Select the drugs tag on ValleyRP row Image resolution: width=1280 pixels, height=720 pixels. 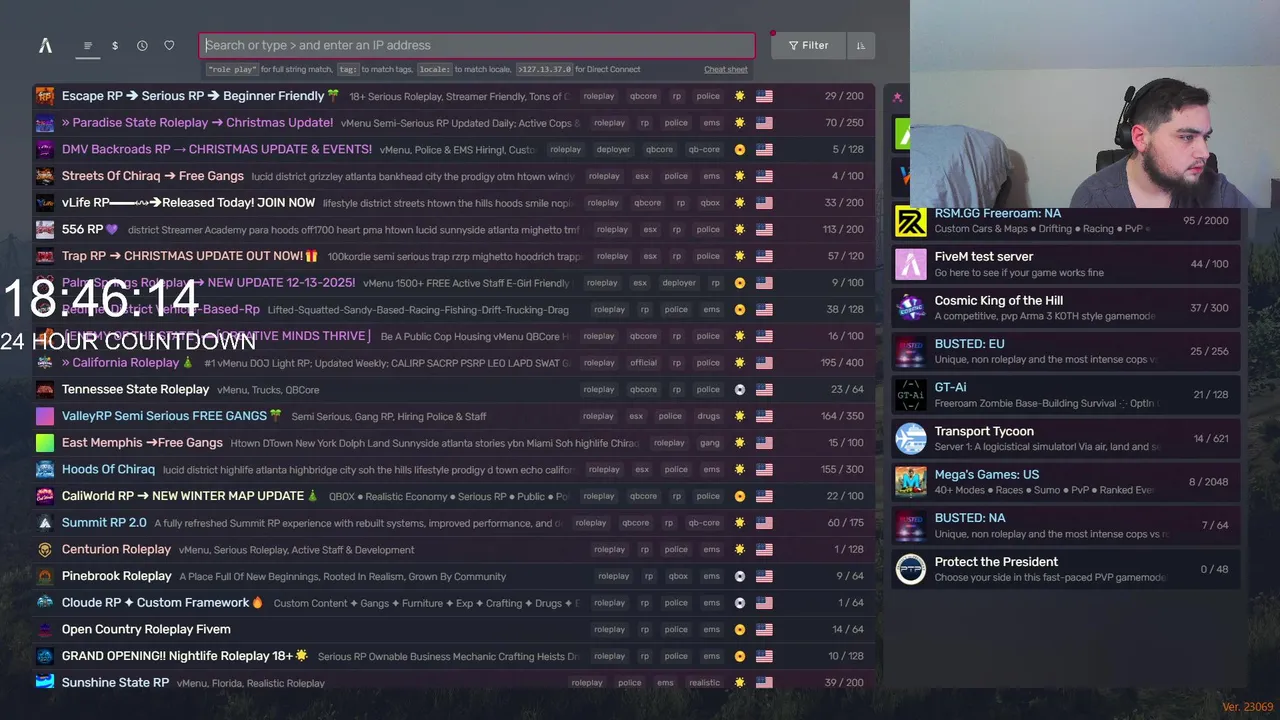(708, 416)
